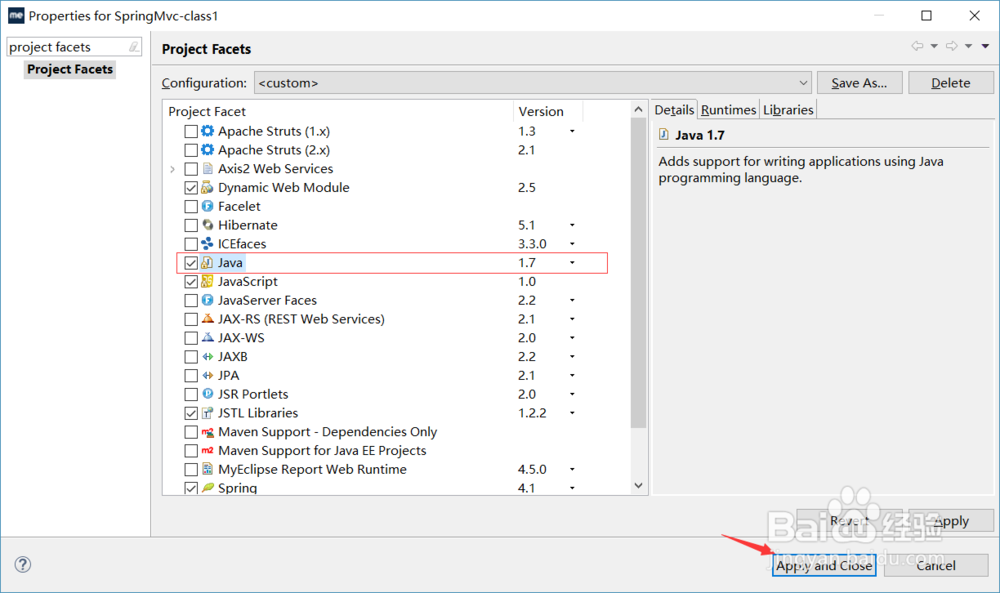1000x593 pixels.
Task: Click the Dynamic Web Module icon
Action: (208, 188)
